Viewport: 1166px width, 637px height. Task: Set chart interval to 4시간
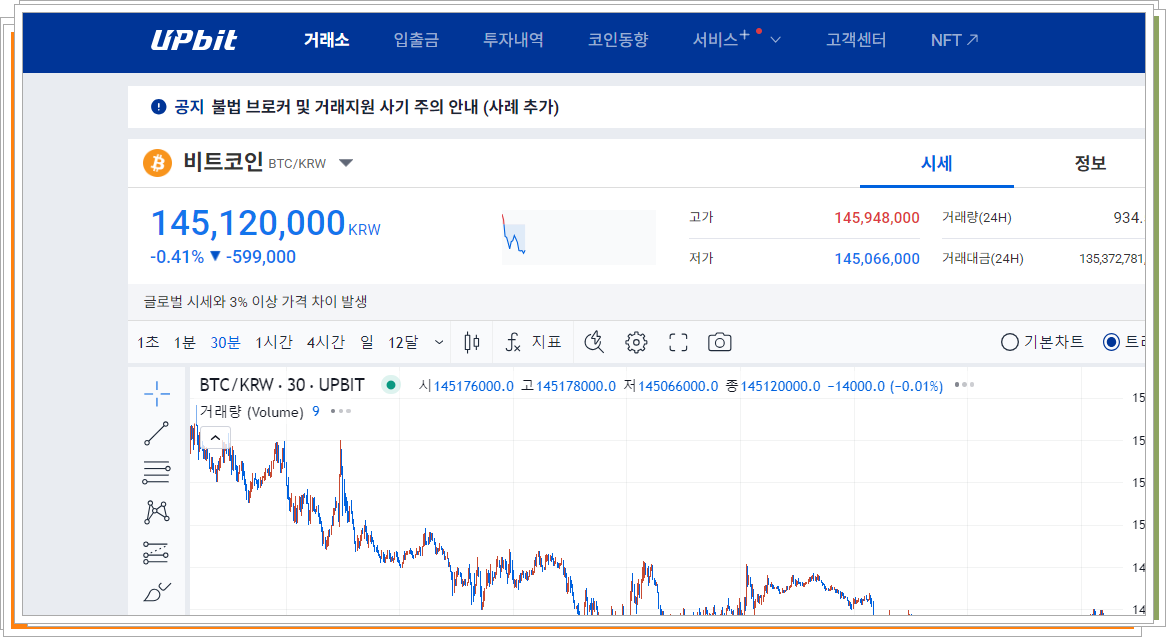coord(326,343)
